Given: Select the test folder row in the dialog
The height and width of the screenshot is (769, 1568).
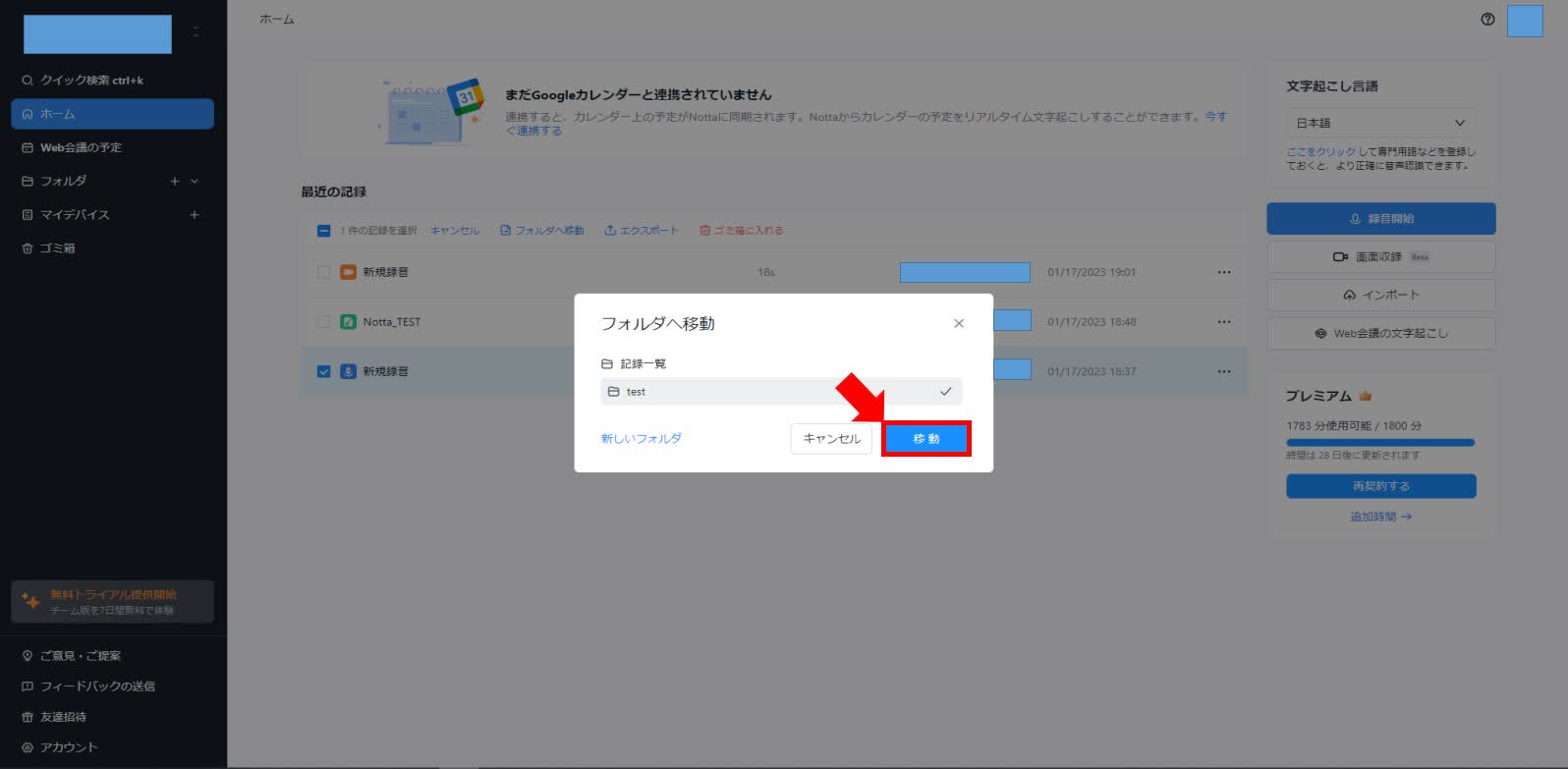Looking at the screenshot, I should click(x=781, y=391).
